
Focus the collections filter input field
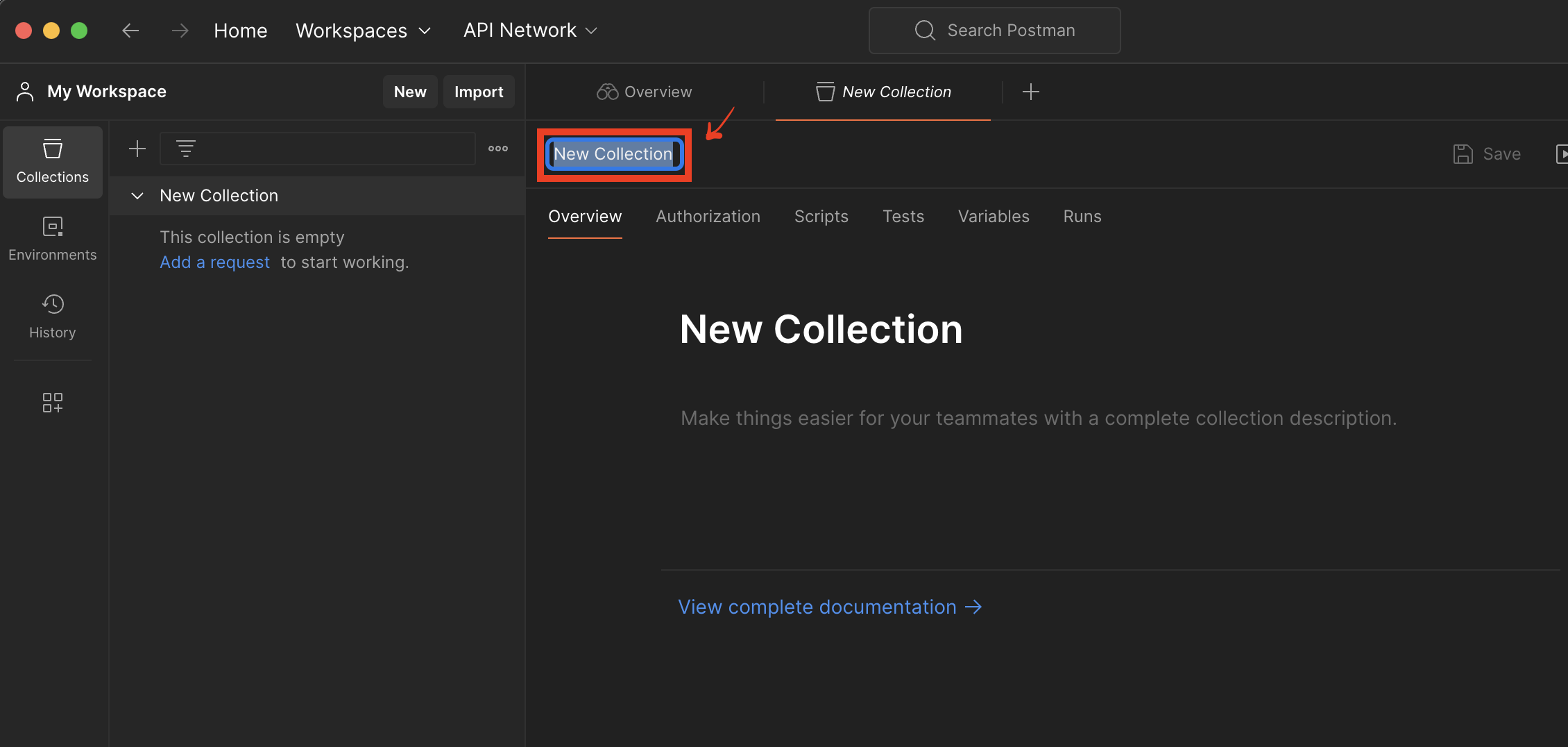click(x=318, y=149)
